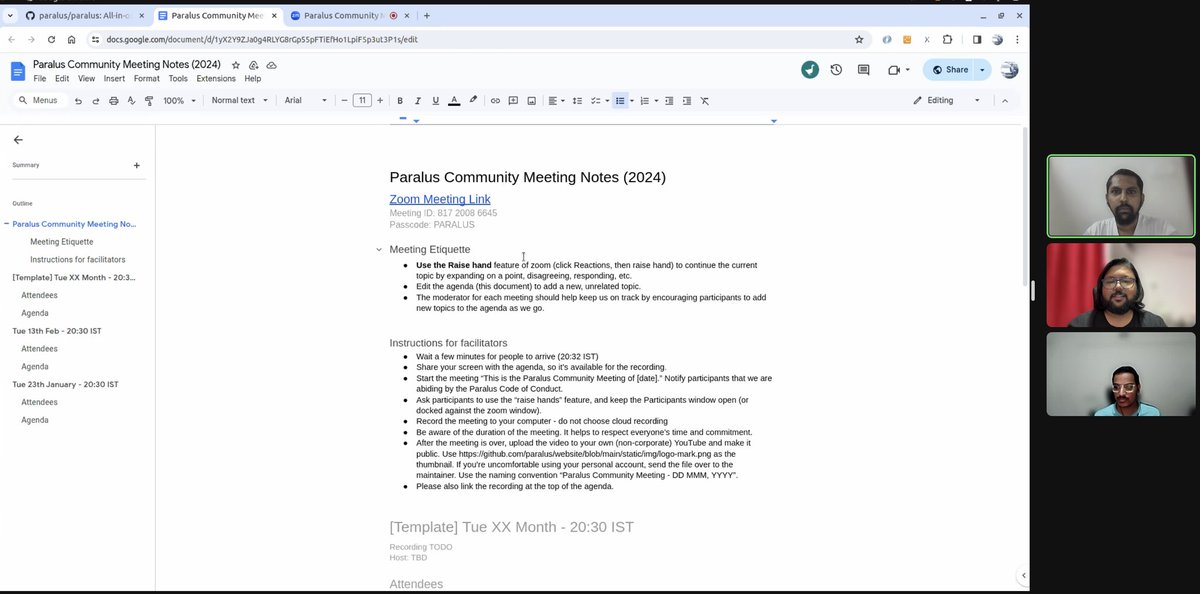Open the comment history icon
The image size is (1200, 594).
864,70
